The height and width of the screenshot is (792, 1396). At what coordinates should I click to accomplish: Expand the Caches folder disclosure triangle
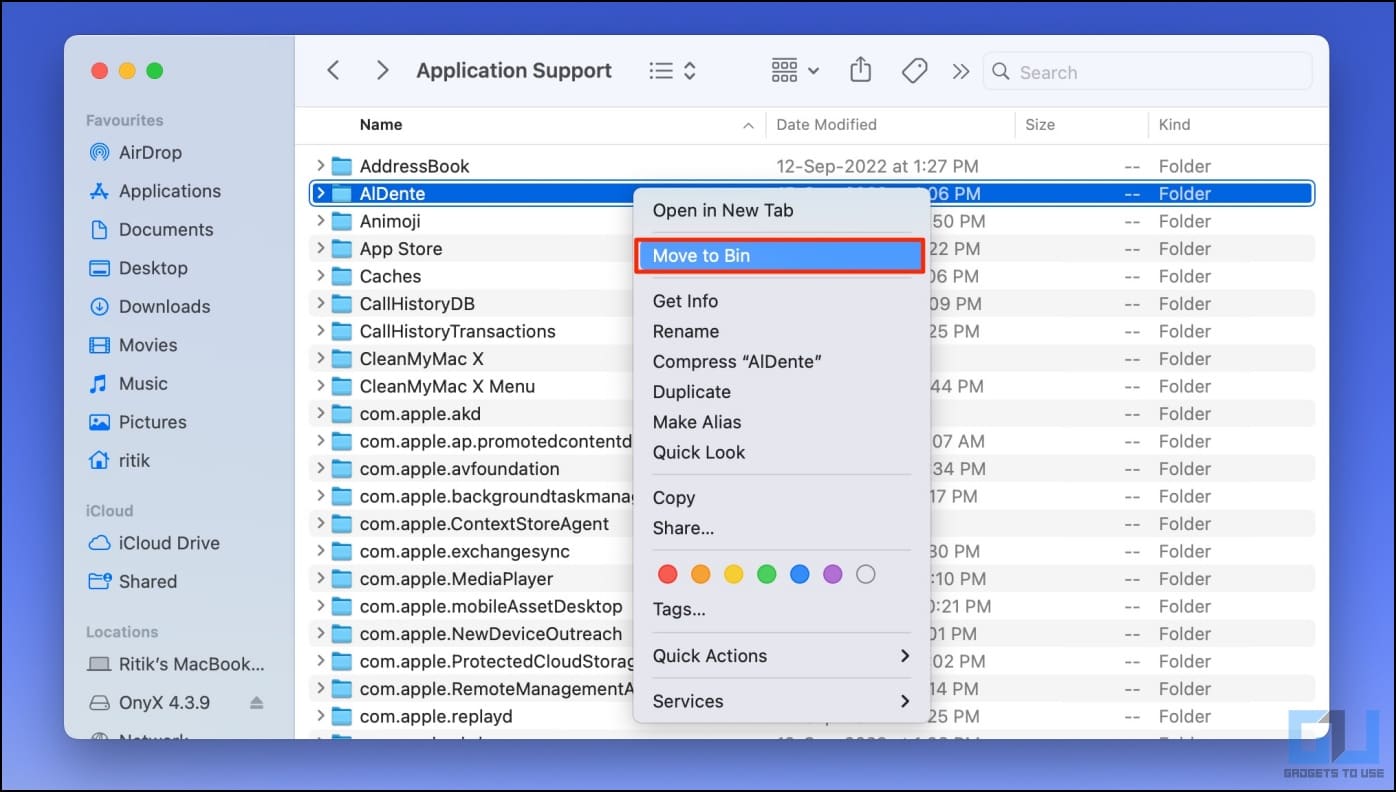click(320, 276)
